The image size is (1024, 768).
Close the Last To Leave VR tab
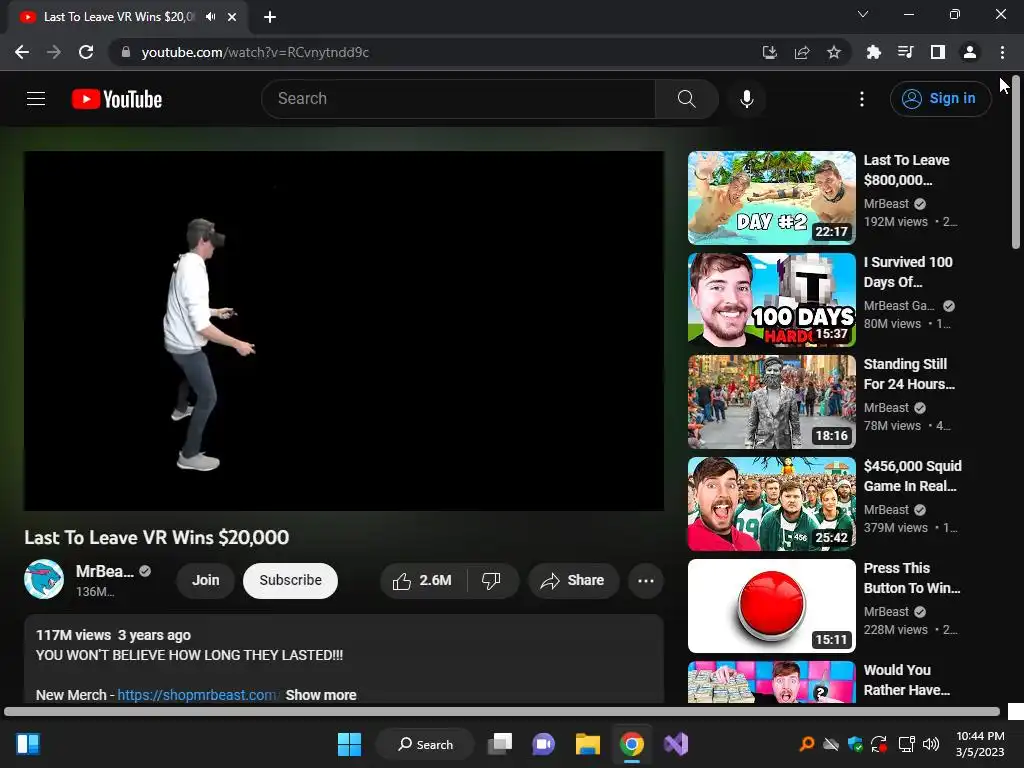point(232,17)
